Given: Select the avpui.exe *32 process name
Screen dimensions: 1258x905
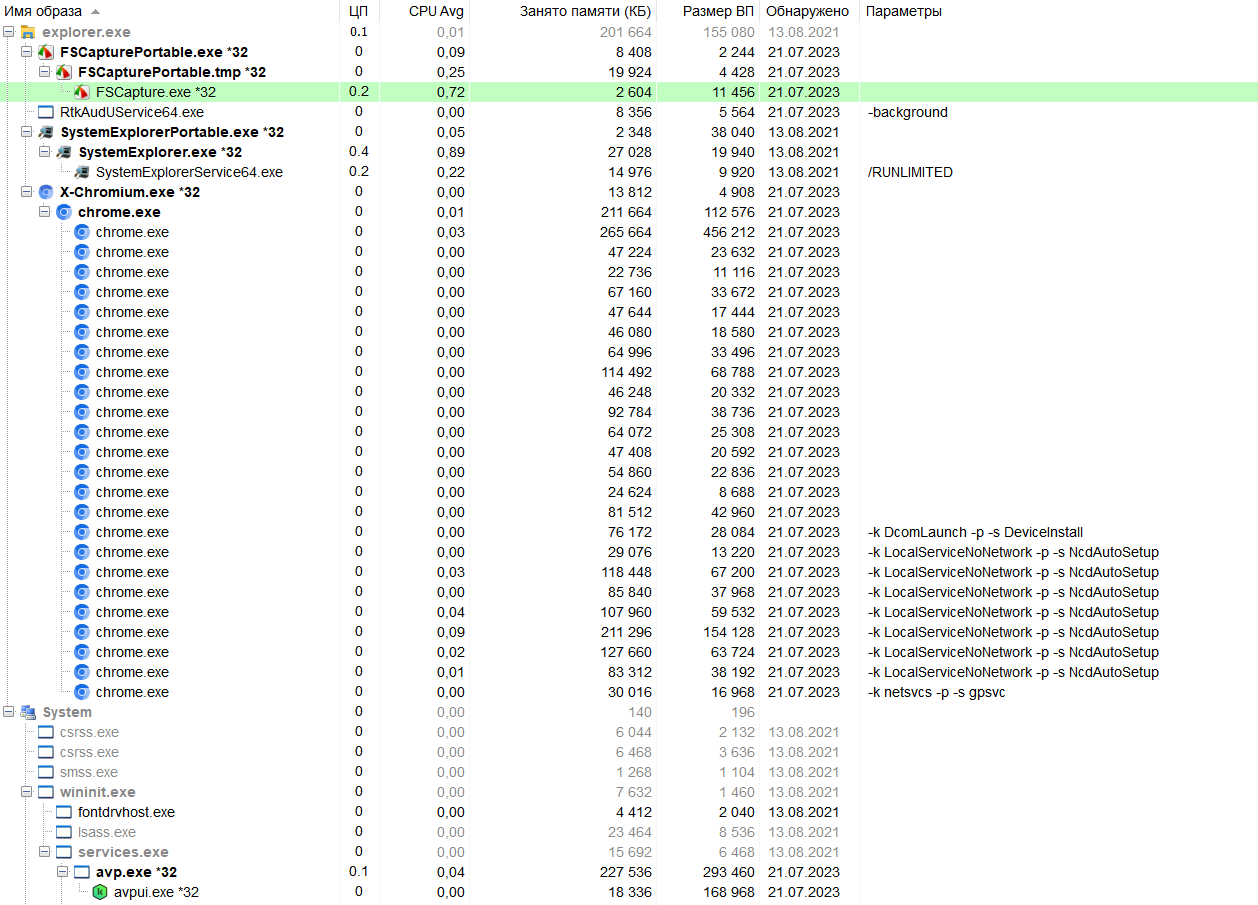Looking at the screenshot, I should [x=156, y=892].
